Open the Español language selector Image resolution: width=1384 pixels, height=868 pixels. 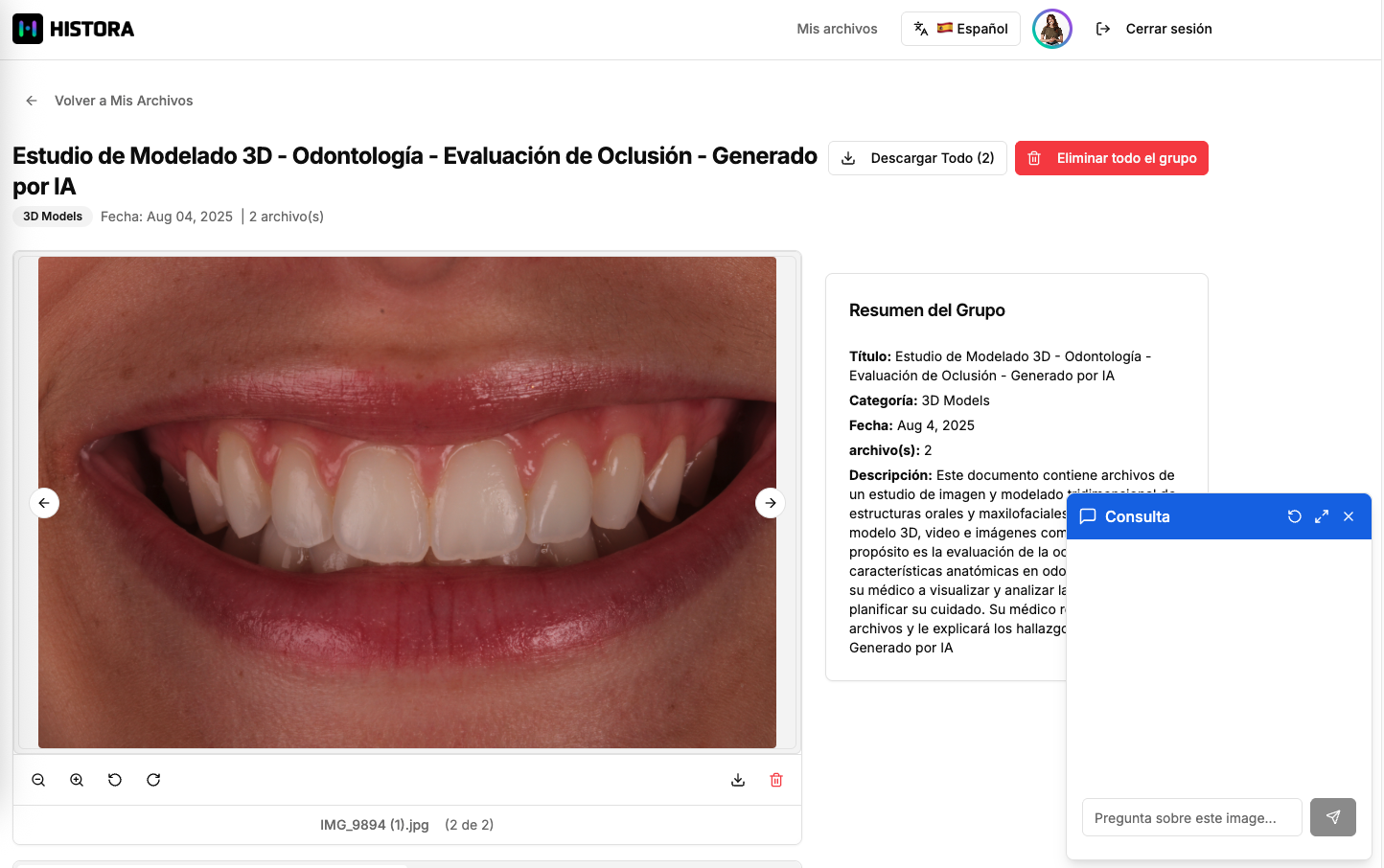(x=960, y=29)
